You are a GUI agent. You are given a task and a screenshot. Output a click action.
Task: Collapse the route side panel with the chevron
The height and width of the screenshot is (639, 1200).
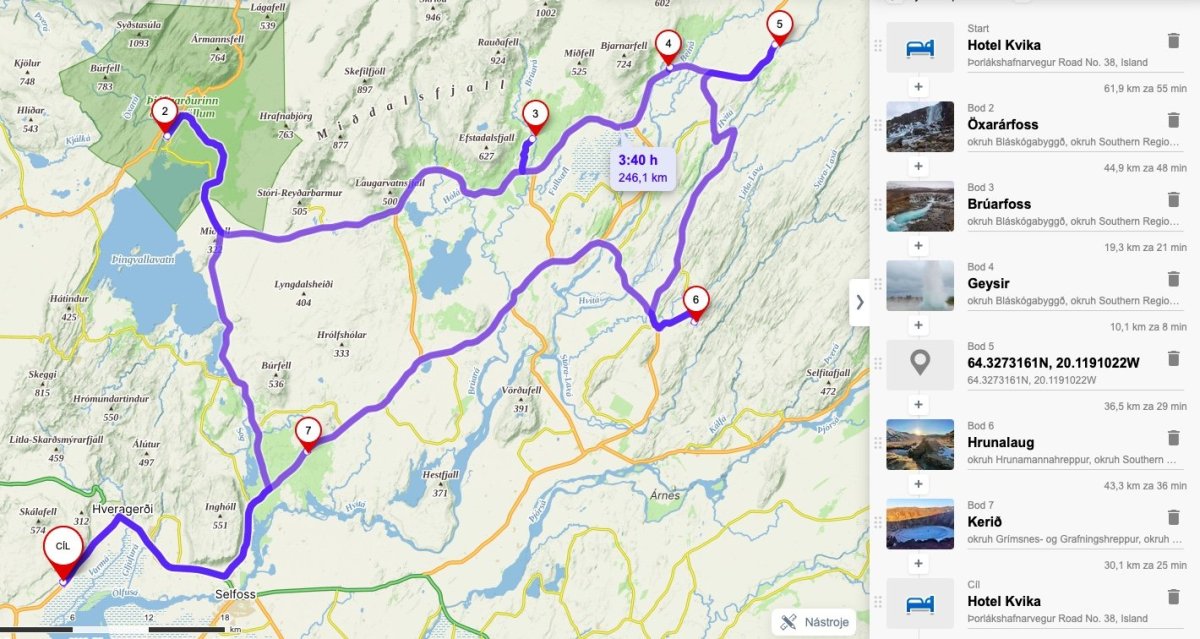pyautogui.click(x=859, y=302)
